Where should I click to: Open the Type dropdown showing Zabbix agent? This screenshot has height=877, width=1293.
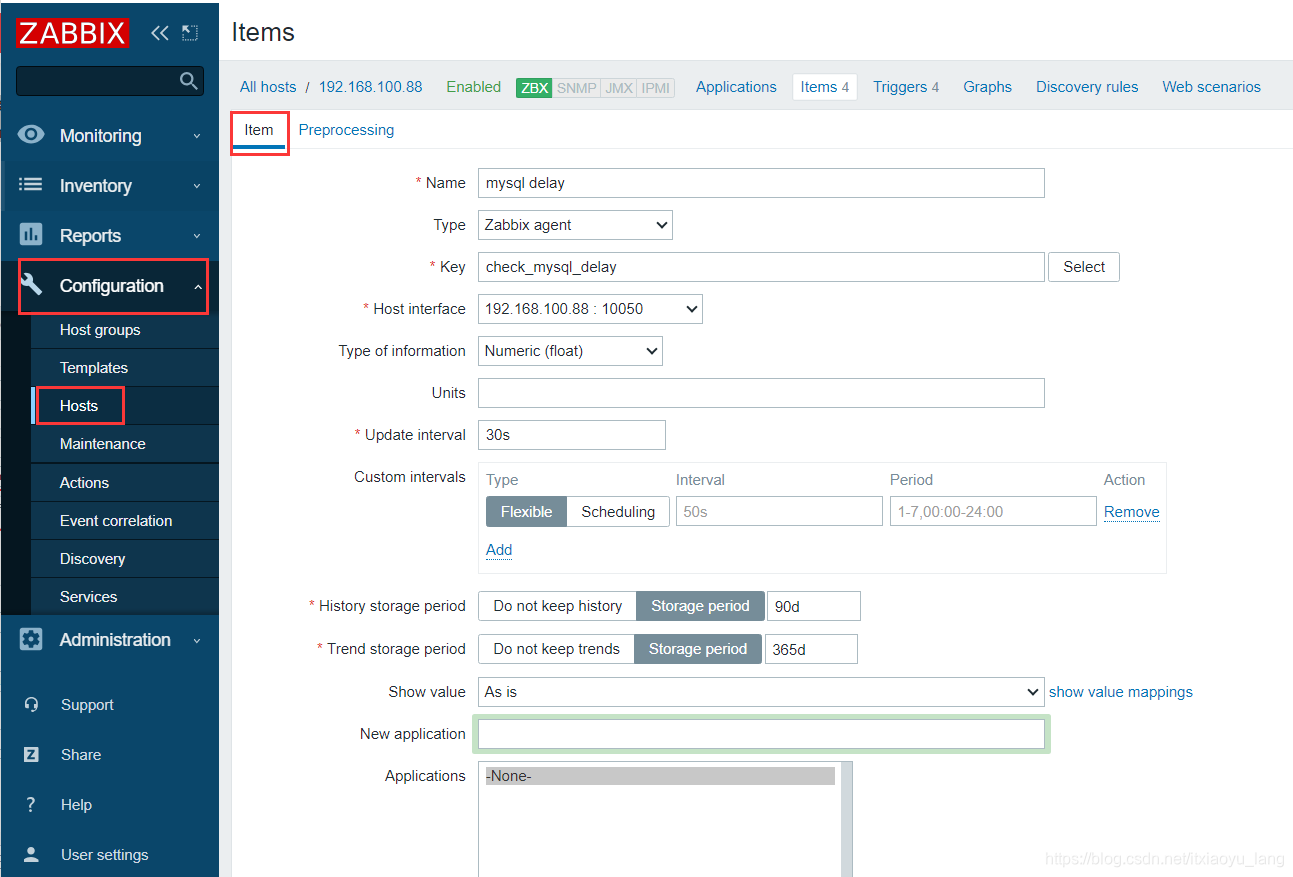tap(575, 225)
